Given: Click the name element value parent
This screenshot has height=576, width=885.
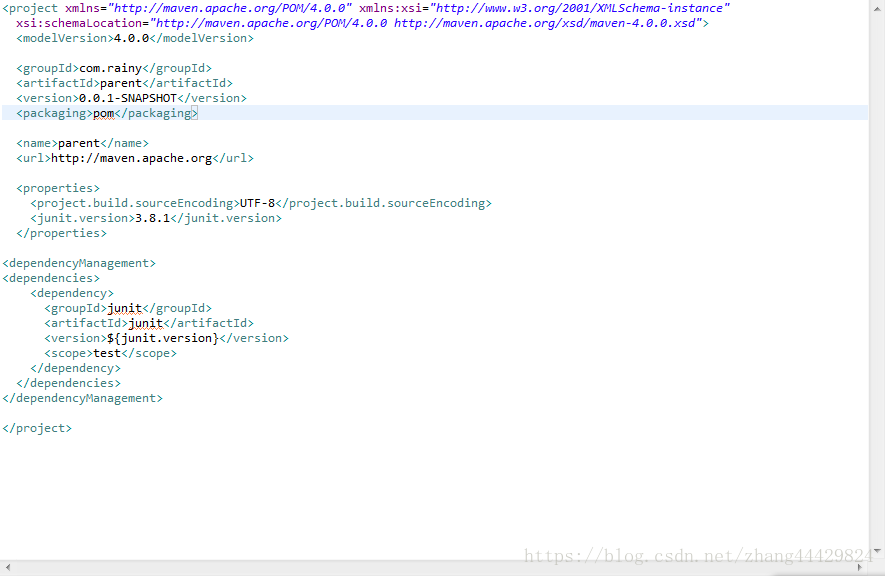Looking at the screenshot, I should click(x=79, y=143).
